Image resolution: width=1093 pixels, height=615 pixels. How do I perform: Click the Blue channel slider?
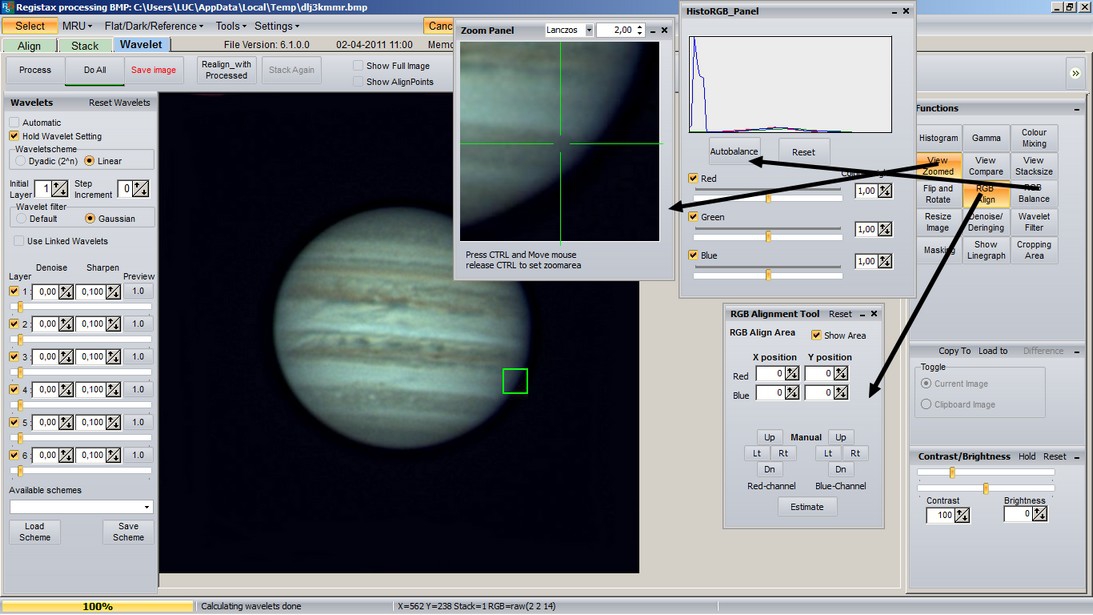click(768, 275)
